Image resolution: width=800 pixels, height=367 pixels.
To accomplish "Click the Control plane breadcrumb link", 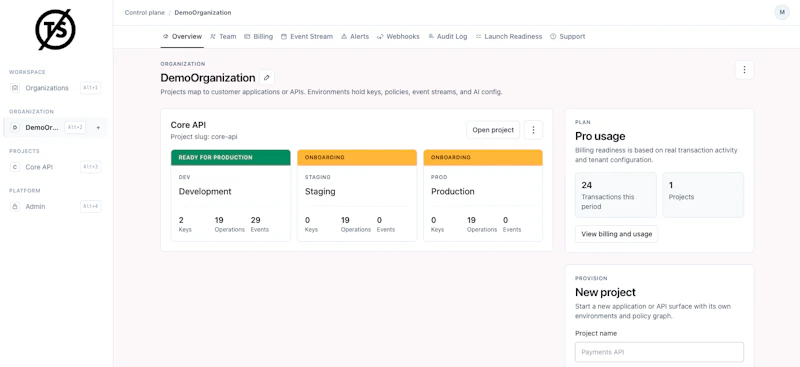I will point(144,12).
